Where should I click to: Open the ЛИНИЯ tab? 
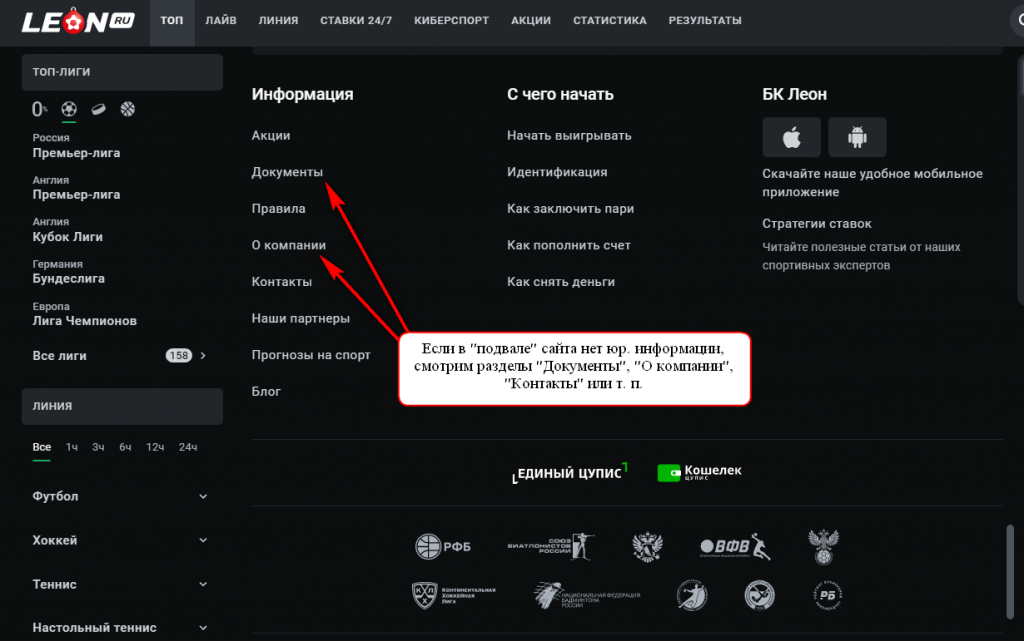click(278, 21)
